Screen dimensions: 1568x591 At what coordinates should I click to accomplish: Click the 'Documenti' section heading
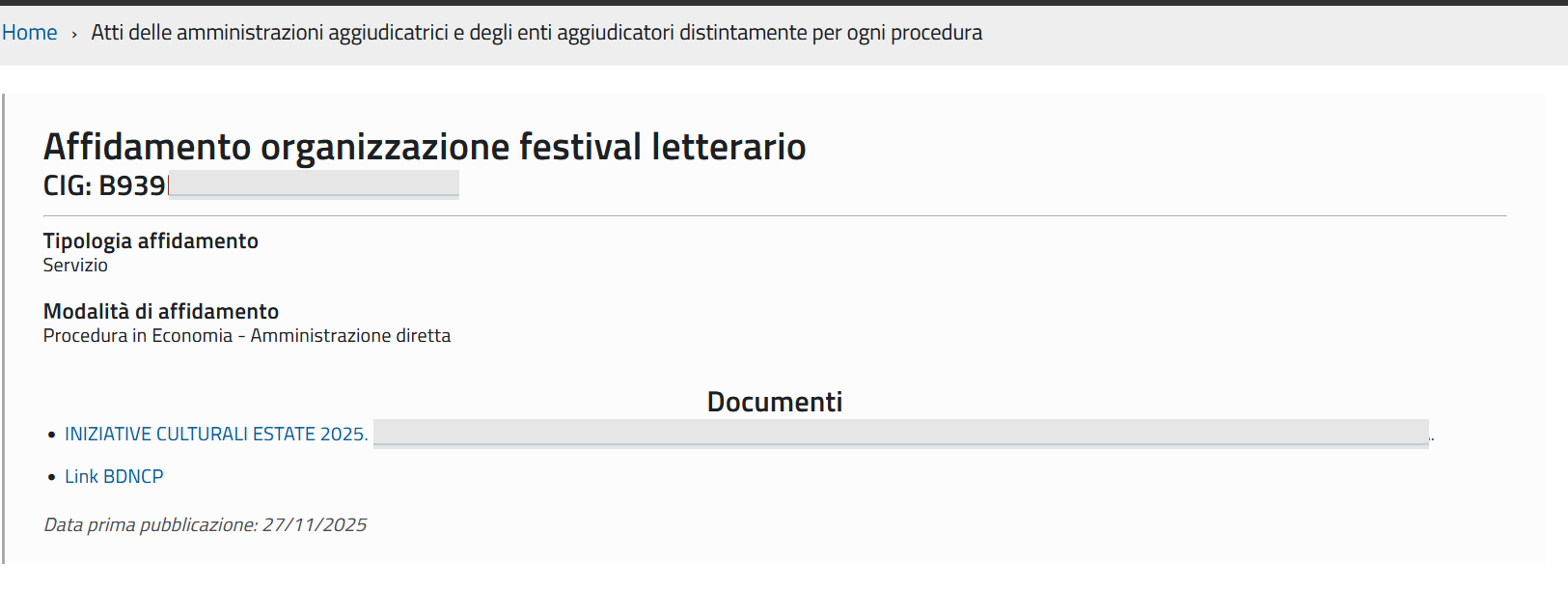click(x=775, y=402)
